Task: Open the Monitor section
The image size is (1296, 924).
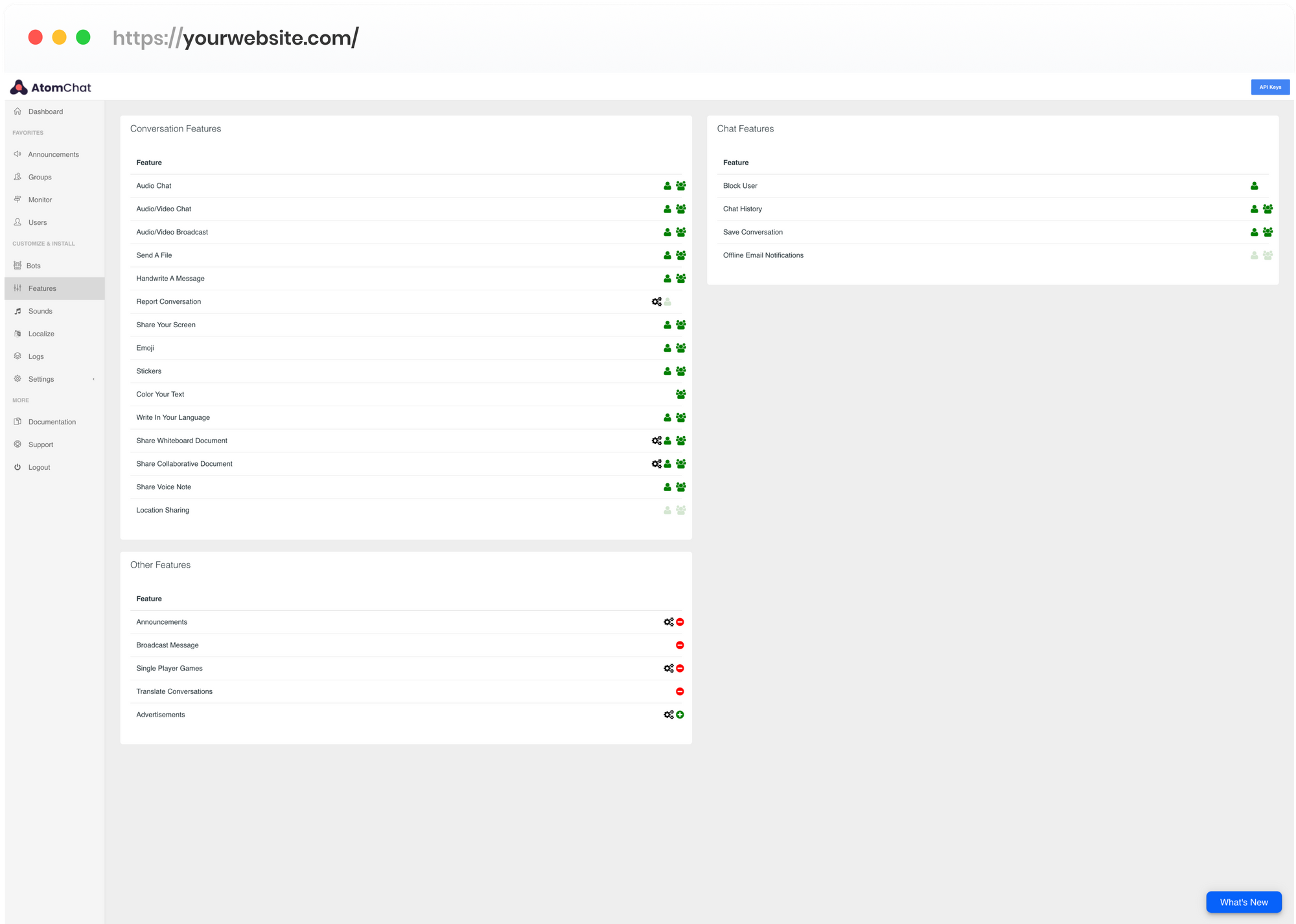Action: coord(40,199)
